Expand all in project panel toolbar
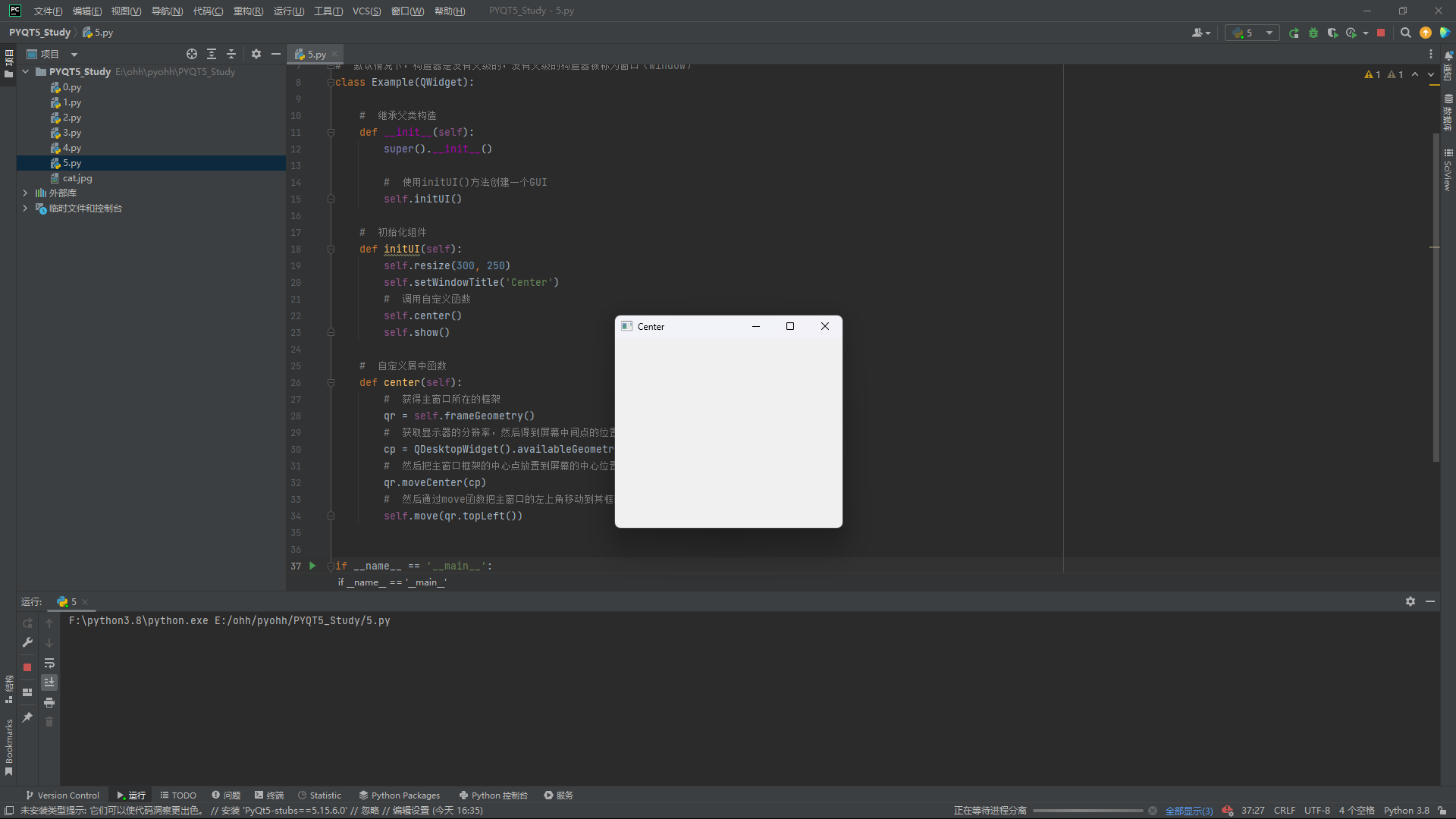 212,54
